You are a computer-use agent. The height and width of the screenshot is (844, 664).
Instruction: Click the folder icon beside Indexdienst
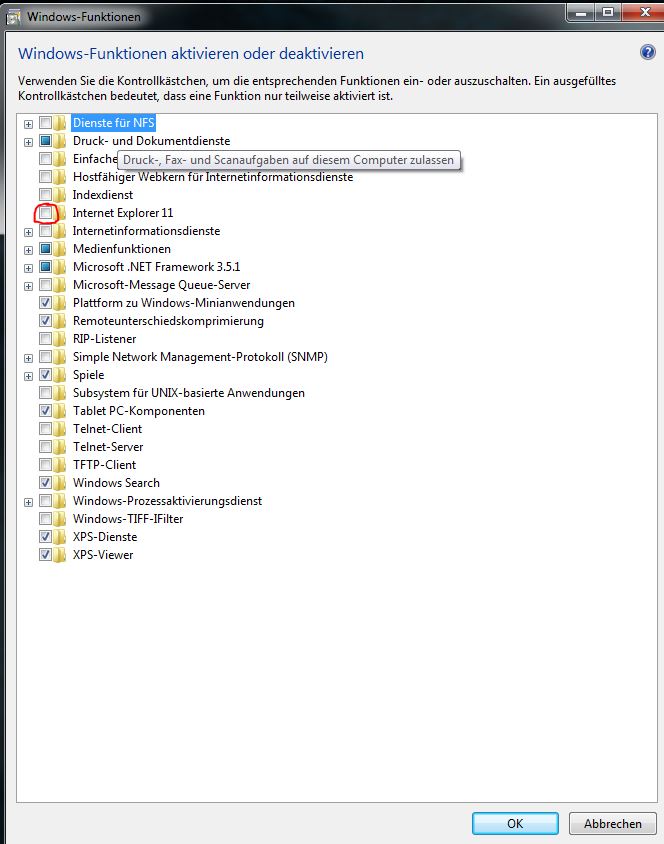pyautogui.click(x=60, y=195)
